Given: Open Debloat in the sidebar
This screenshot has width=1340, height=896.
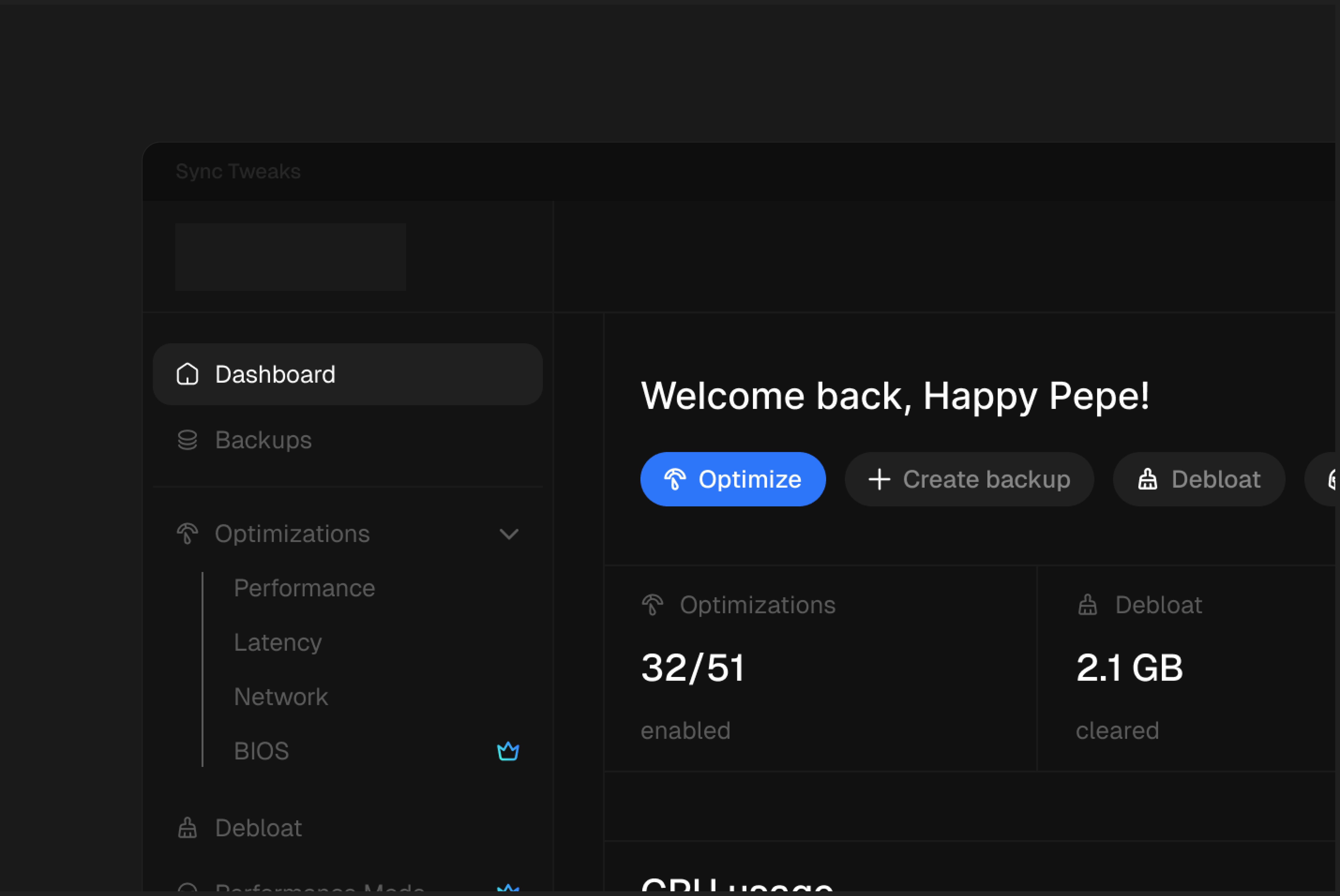Looking at the screenshot, I should point(348,828).
